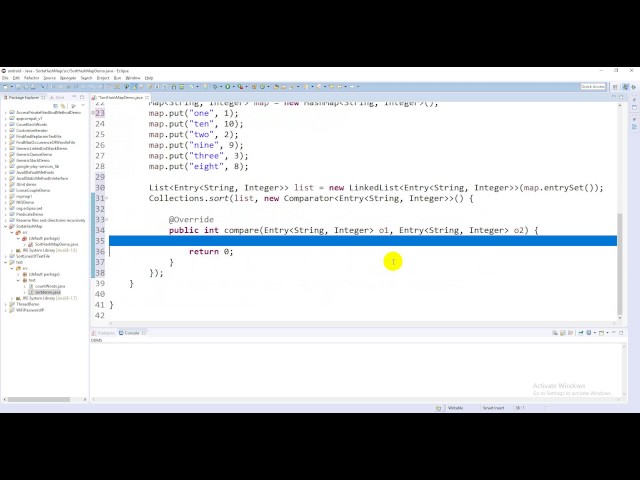The image size is (640, 480).
Task: Click the Java perspective icon
Action: [x=625, y=87]
